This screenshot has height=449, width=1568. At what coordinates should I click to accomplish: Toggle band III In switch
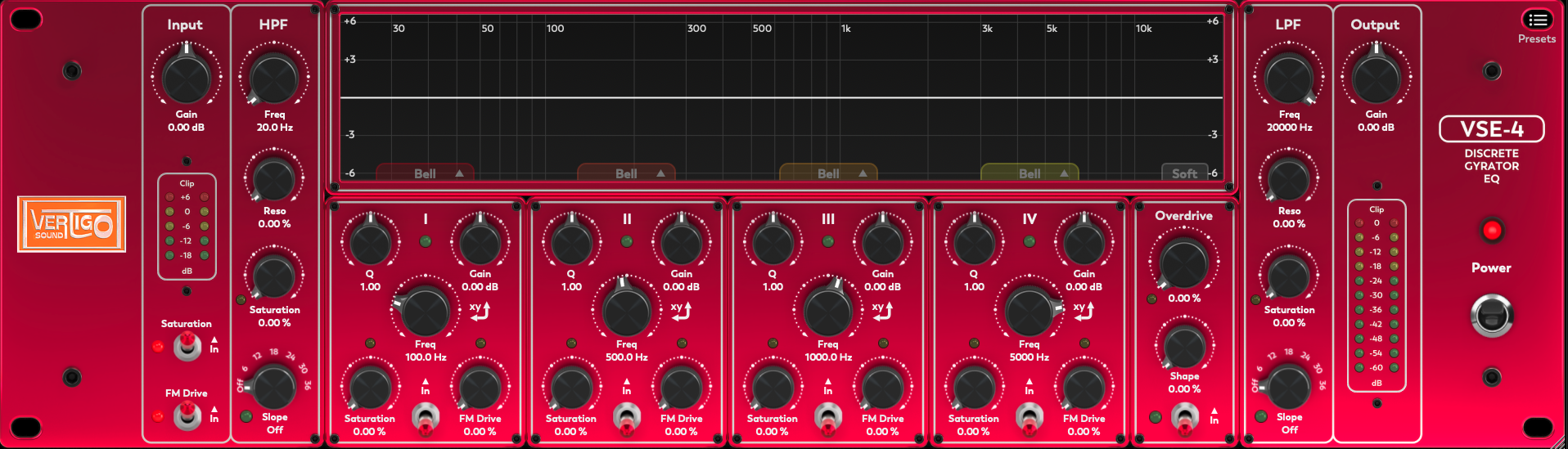(827, 417)
